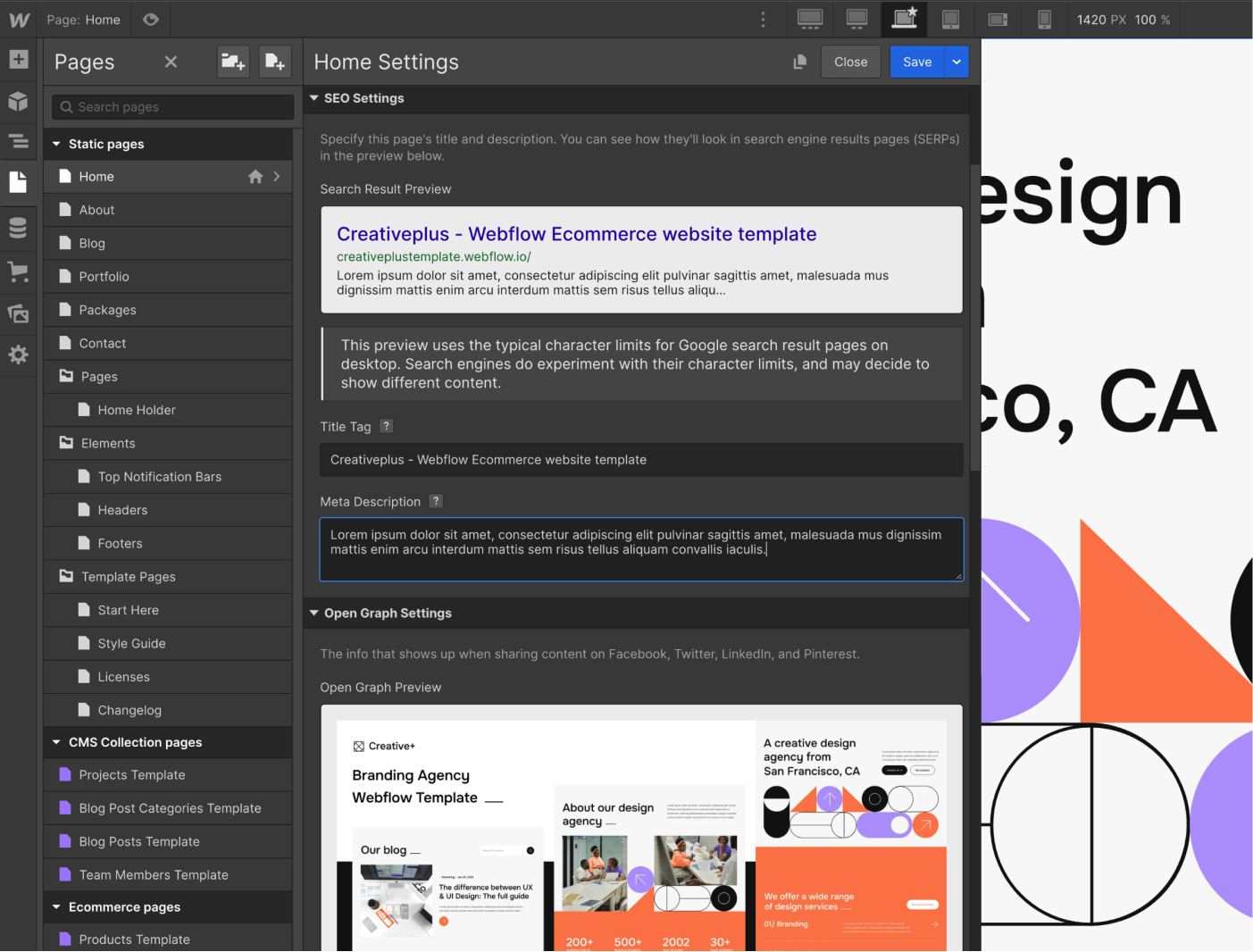Close the Pages panel
The width and height of the screenshot is (1253, 952).
[x=171, y=62]
